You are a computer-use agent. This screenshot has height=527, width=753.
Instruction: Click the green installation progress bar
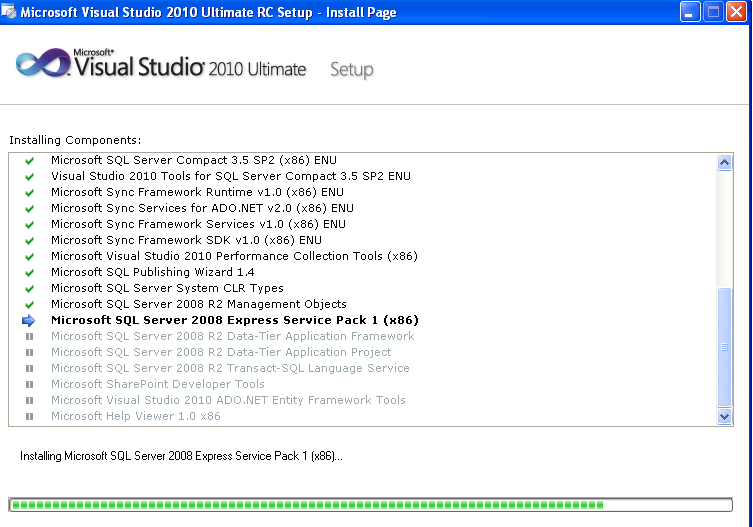(x=370, y=504)
